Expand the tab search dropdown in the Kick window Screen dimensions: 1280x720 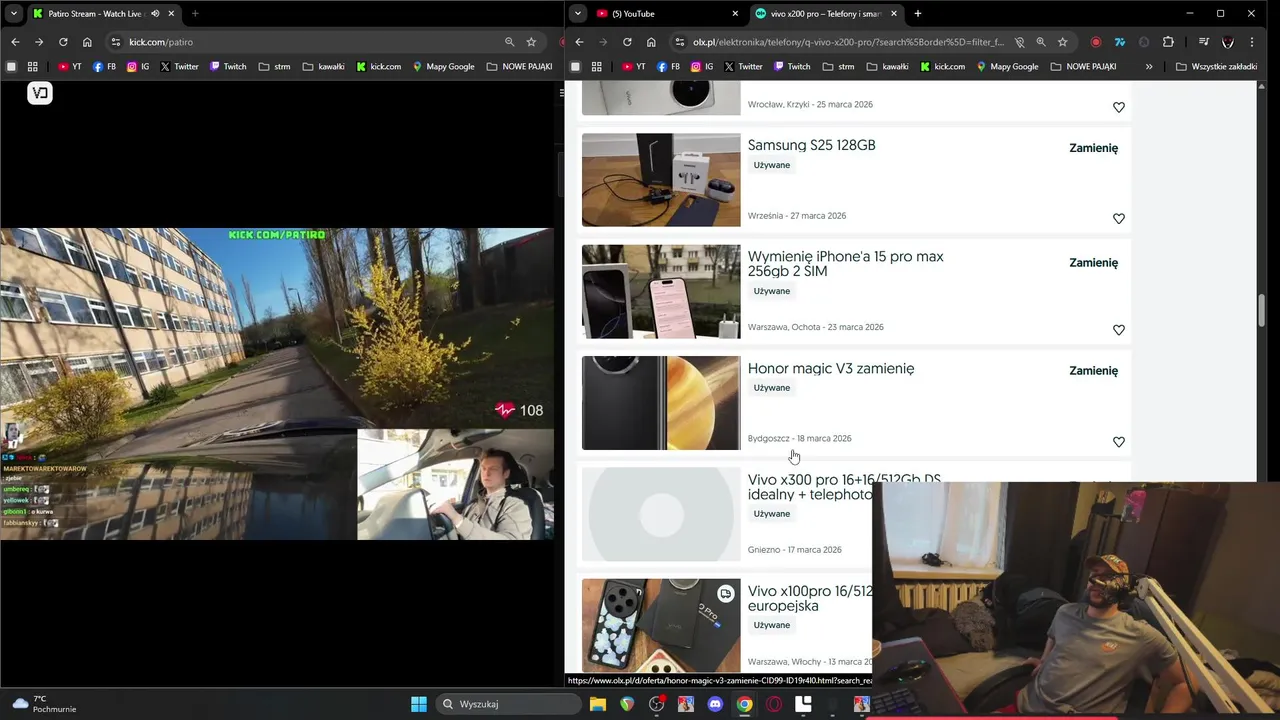[13, 14]
